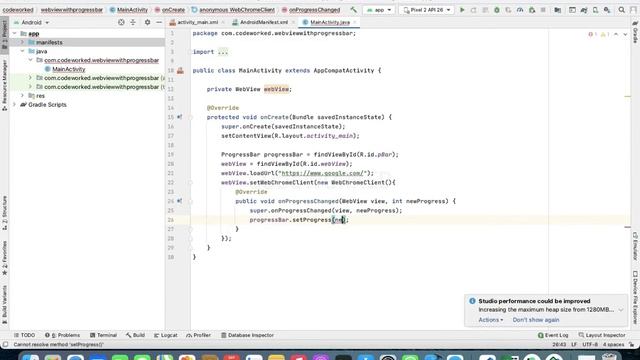Screen dimensions: 640x360
Task: Collapse the onCreate method fold marker
Action: [x=190, y=117]
